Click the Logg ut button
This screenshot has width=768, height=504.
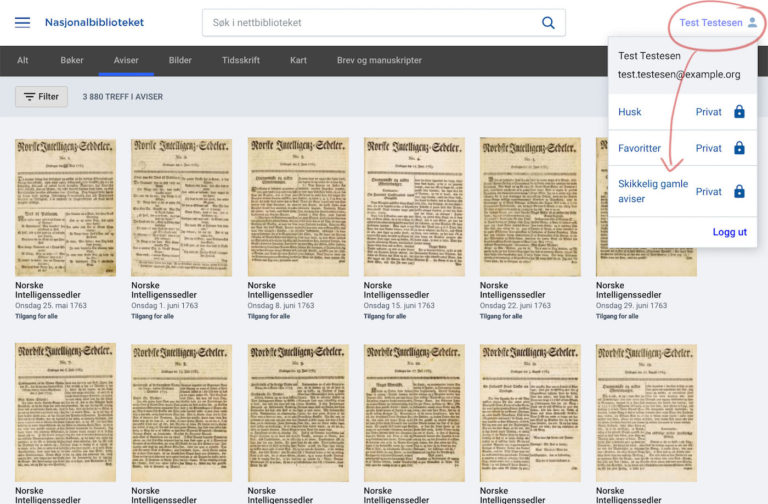729,232
